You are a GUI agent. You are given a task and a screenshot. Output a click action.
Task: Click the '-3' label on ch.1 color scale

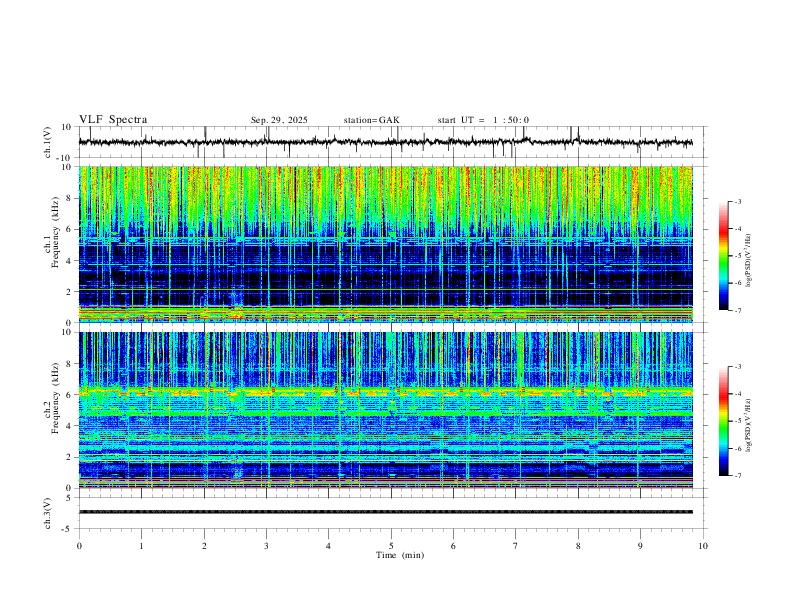point(738,201)
